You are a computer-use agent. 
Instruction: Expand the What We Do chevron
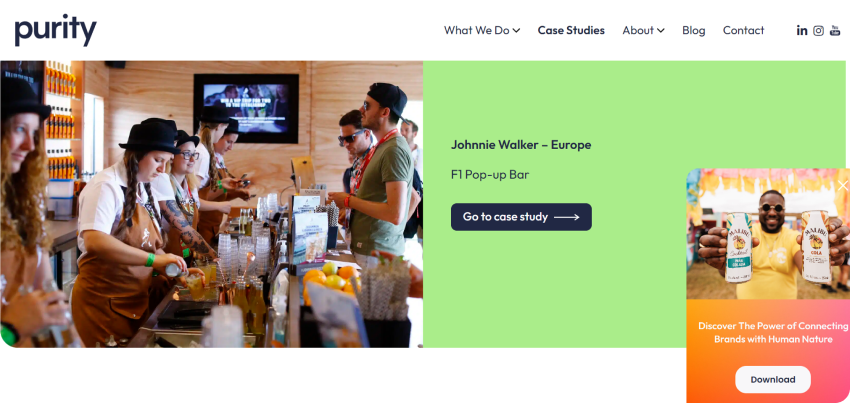pos(516,30)
